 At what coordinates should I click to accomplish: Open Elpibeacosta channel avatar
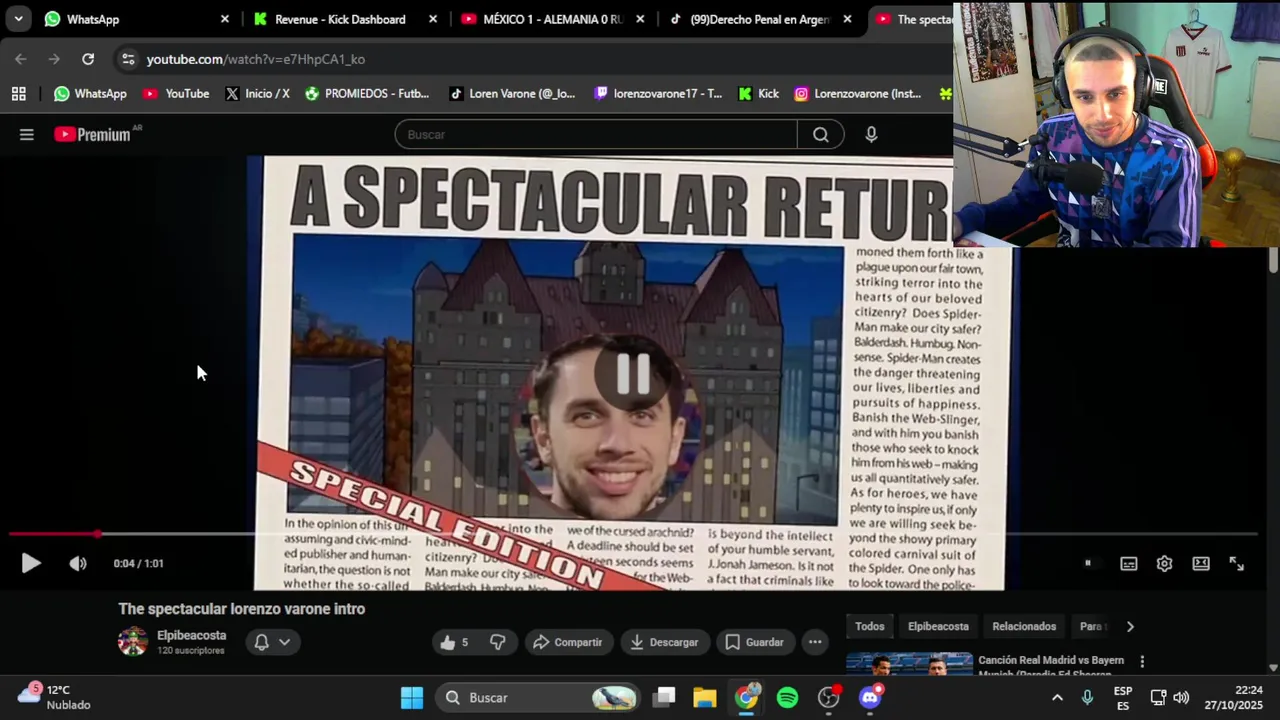click(133, 642)
